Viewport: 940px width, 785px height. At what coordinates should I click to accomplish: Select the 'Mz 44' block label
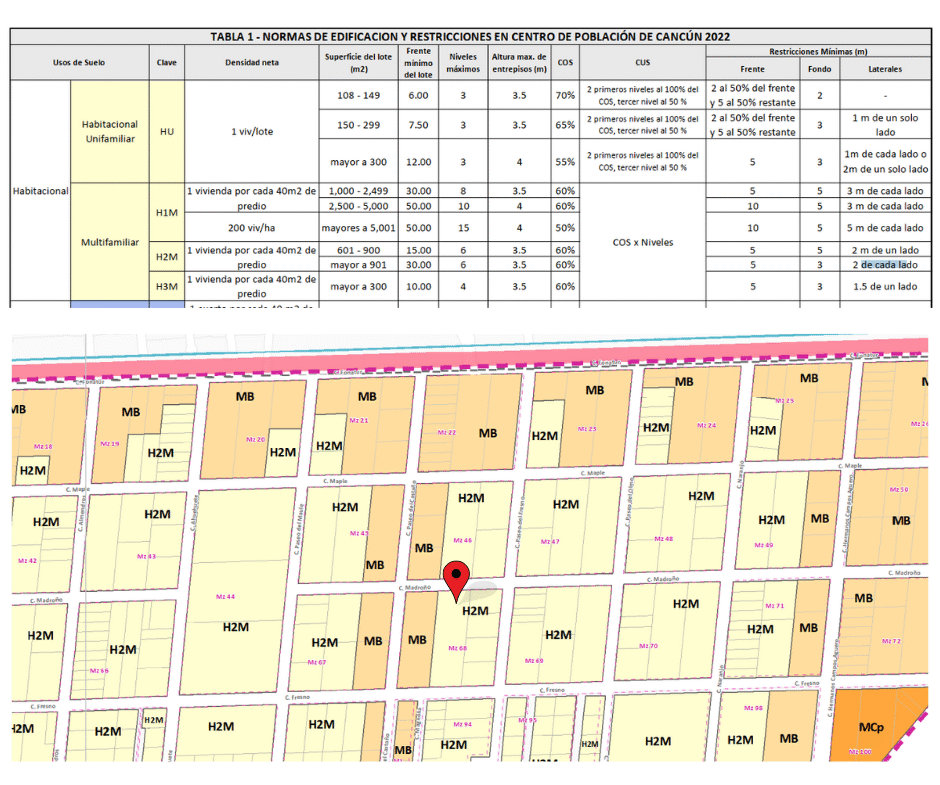(x=225, y=597)
